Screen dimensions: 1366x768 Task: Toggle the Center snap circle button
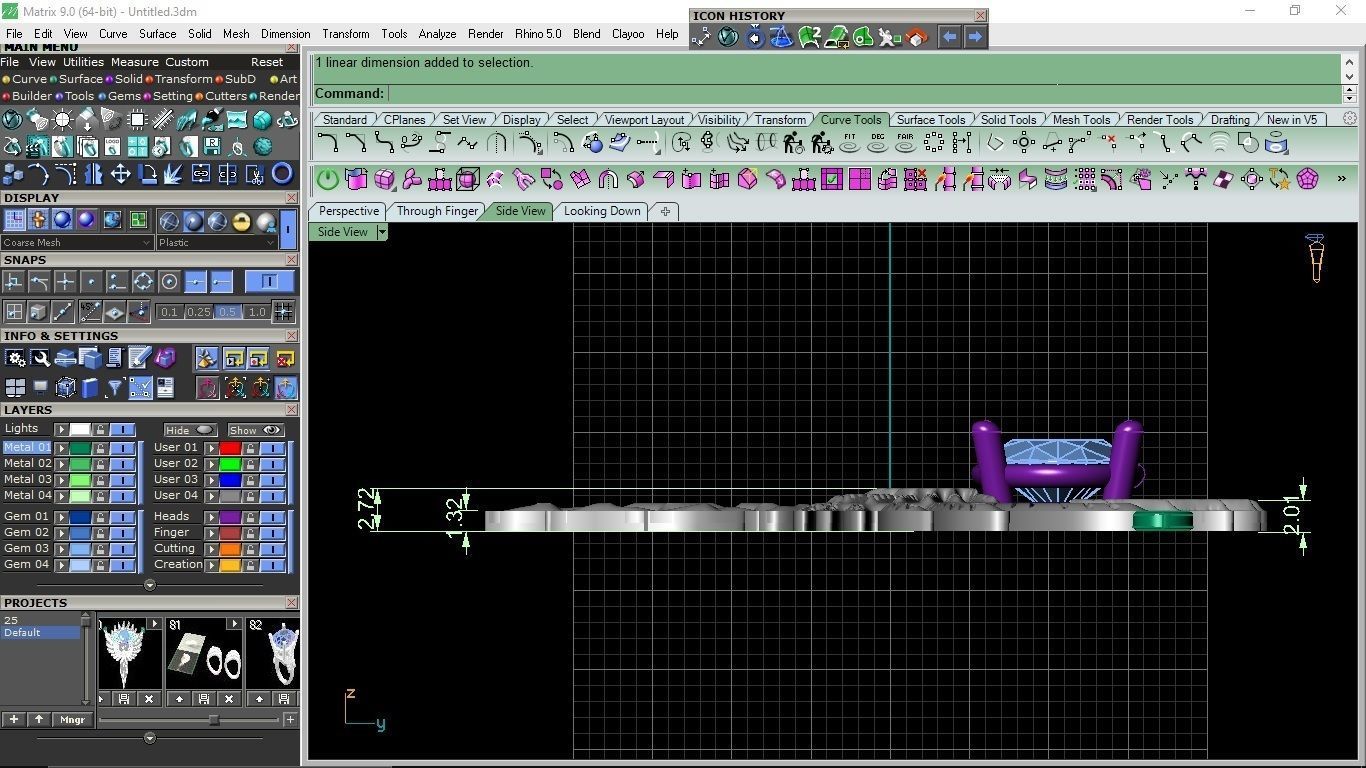(x=169, y=282)
